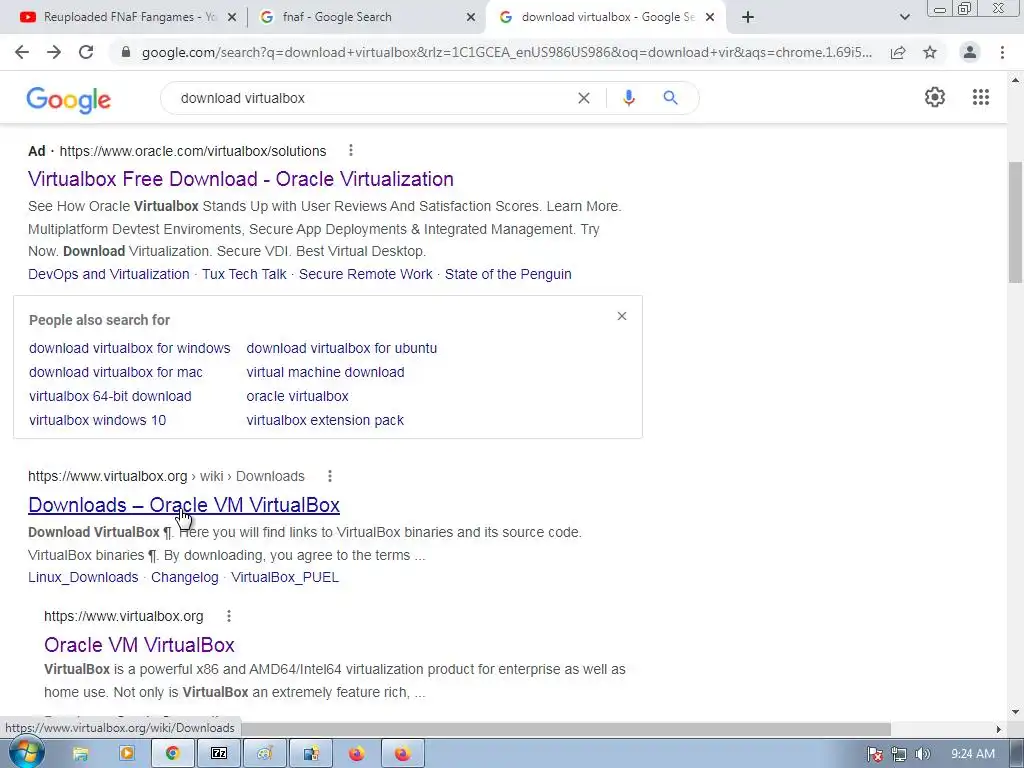Viewport: 1024px width, 768px height.
Task: Go to Google home via logo
Action: pyautogui.click(x=69, y=100)
